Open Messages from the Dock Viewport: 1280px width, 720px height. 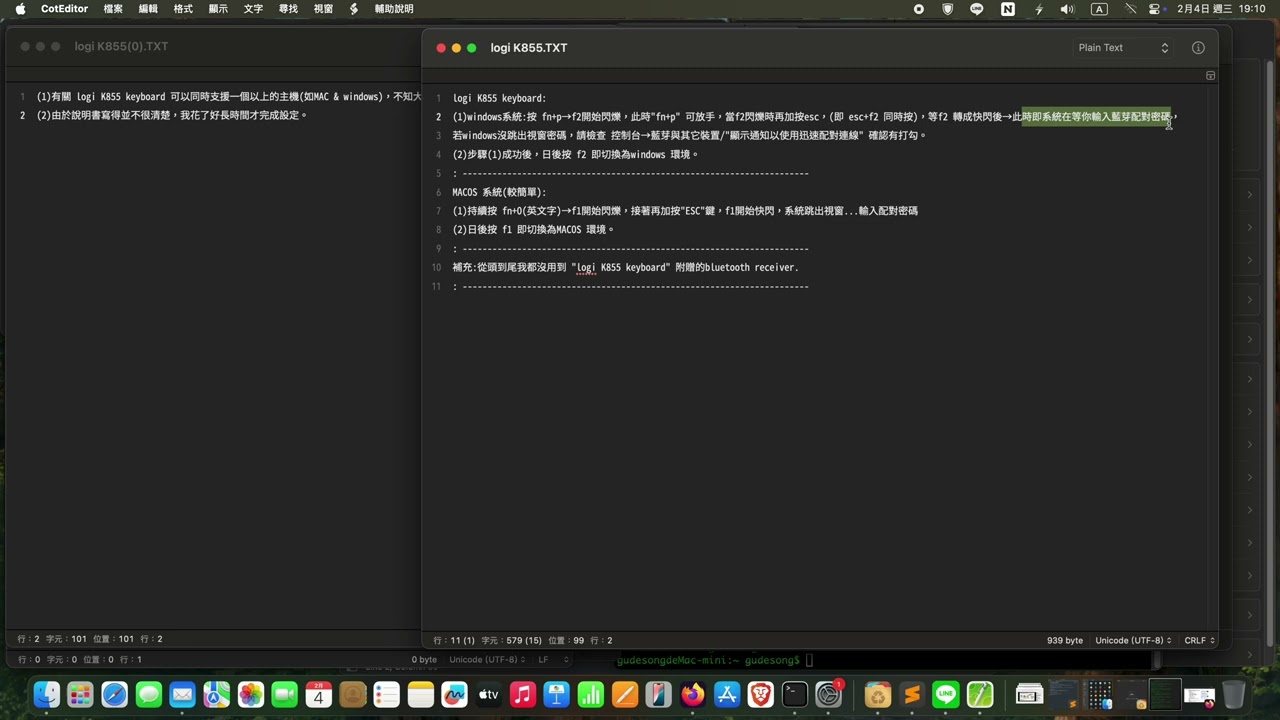click(148, 694)
